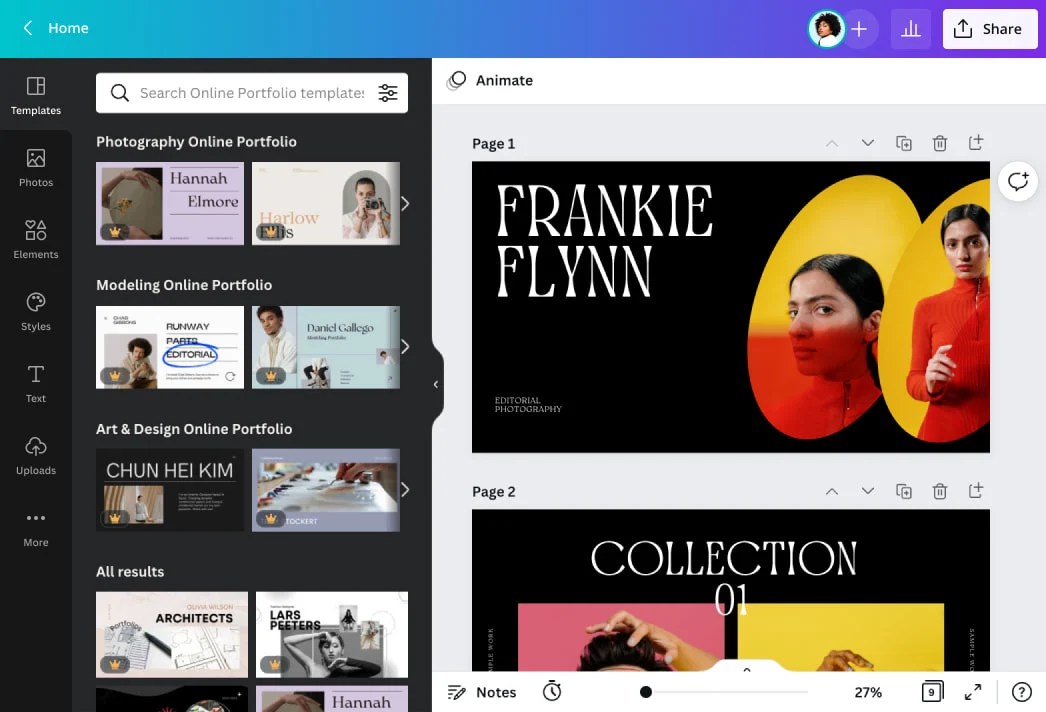
Task: Open search filter options
Action: (388, 92)
